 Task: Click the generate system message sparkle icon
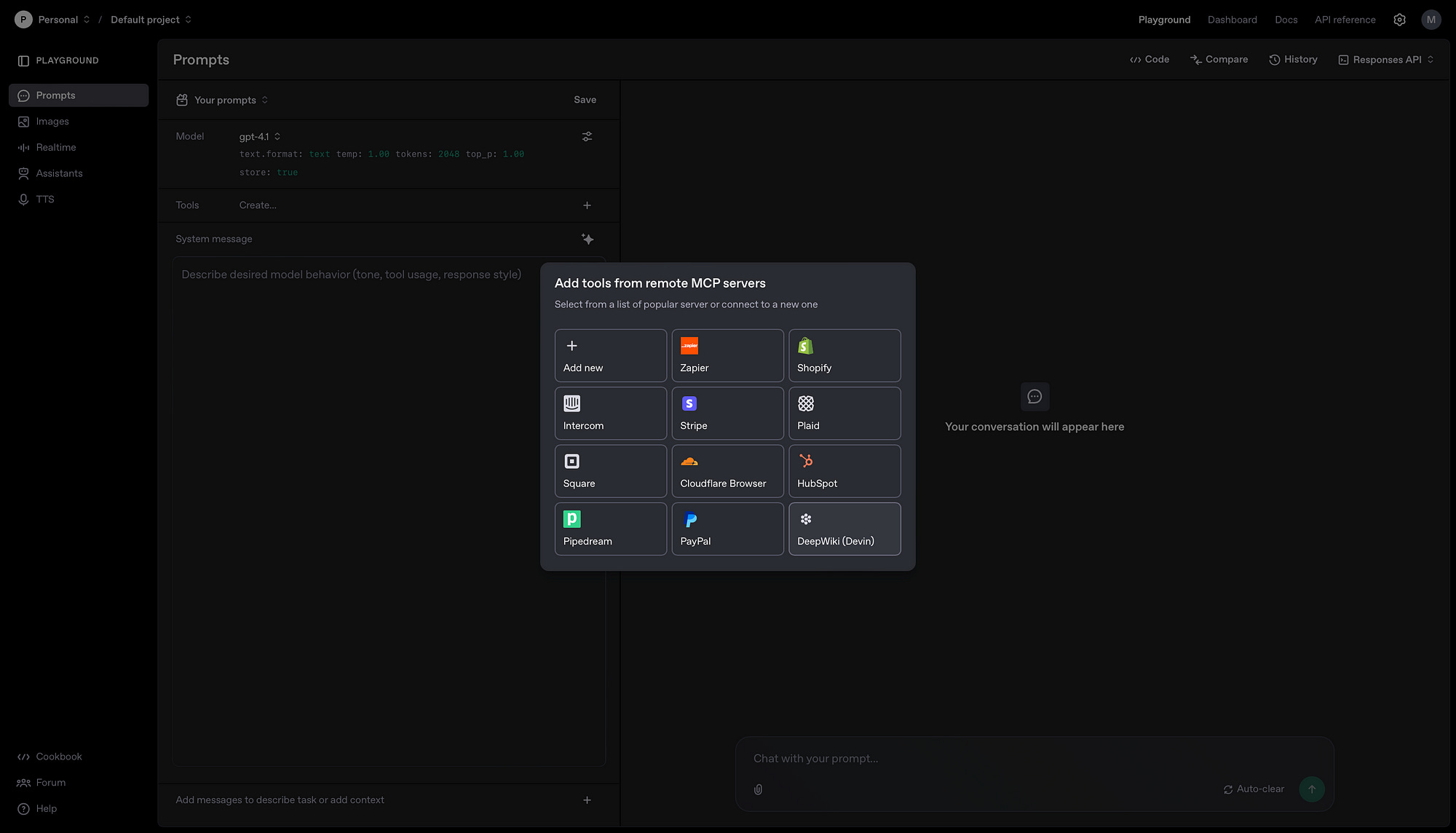tap(587, 239)
